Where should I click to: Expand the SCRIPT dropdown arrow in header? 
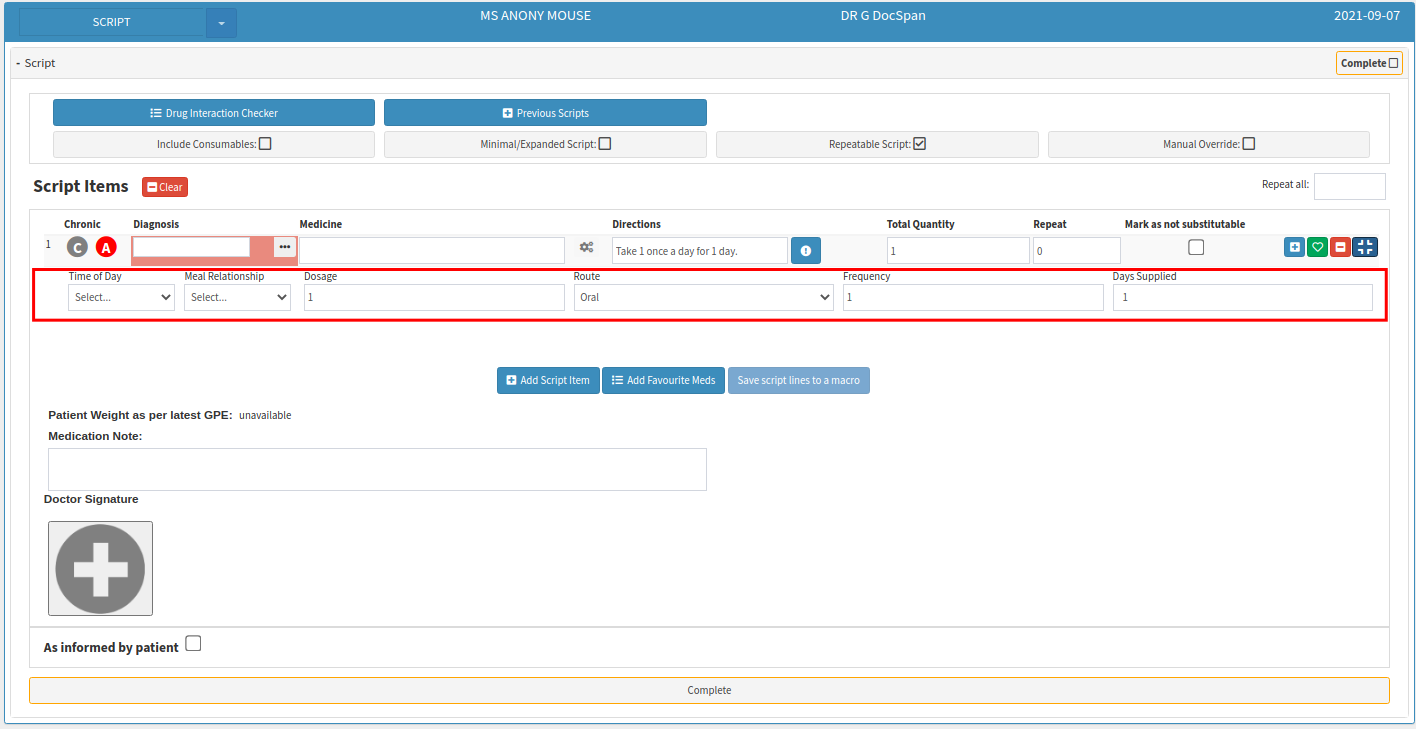click(221, 23)
